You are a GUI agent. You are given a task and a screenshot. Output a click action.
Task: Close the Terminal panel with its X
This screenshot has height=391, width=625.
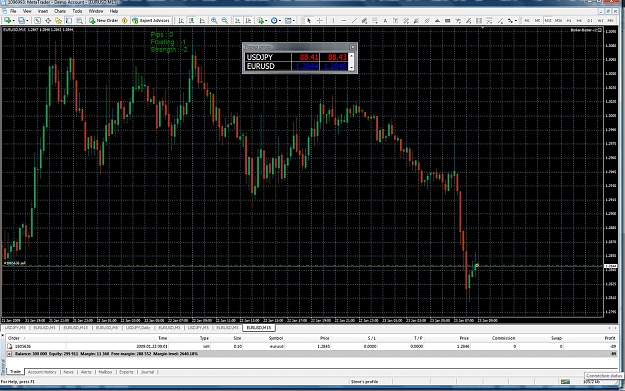[3, 335]
